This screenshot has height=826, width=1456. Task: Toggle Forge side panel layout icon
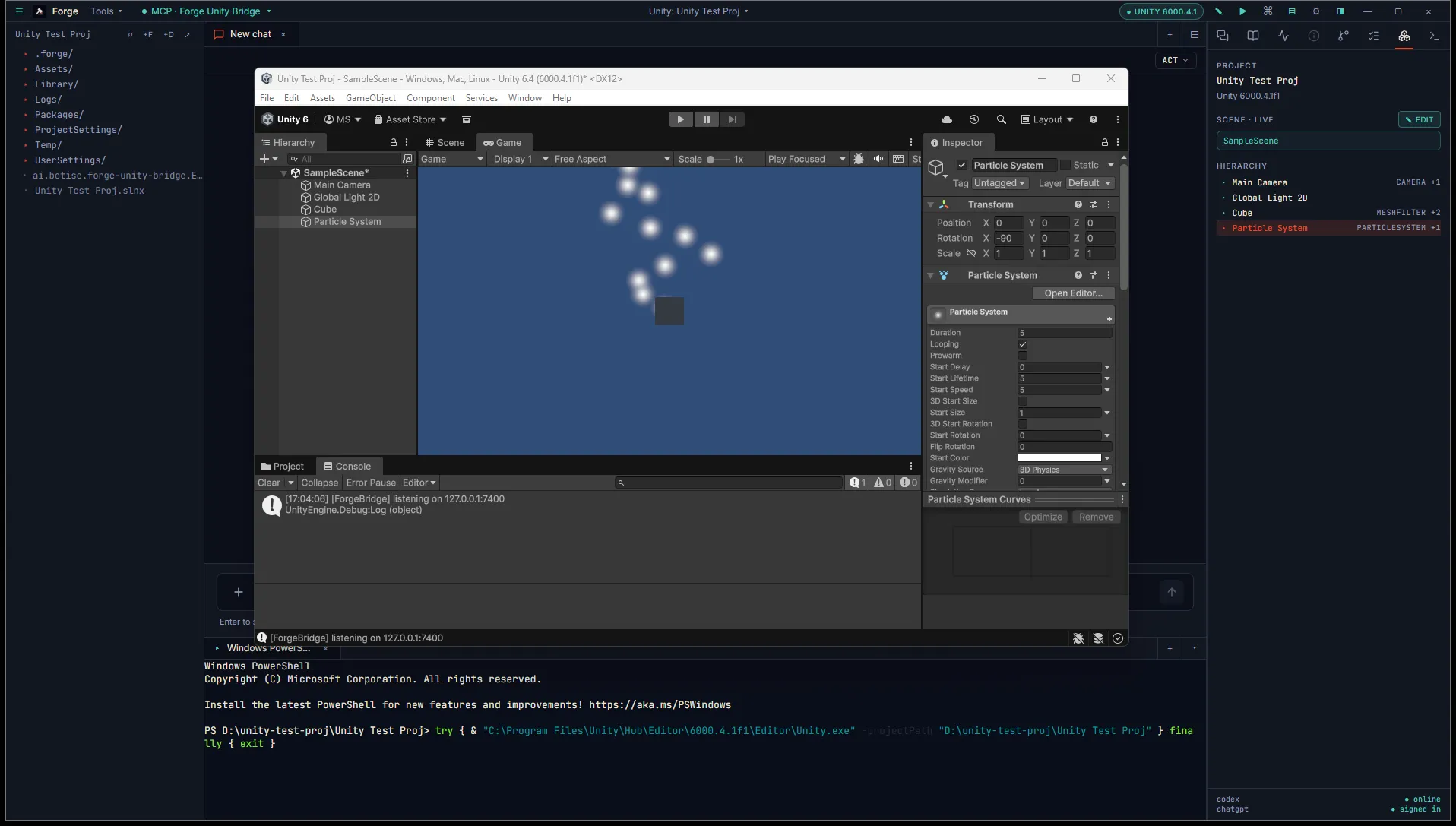(1340, 11)
